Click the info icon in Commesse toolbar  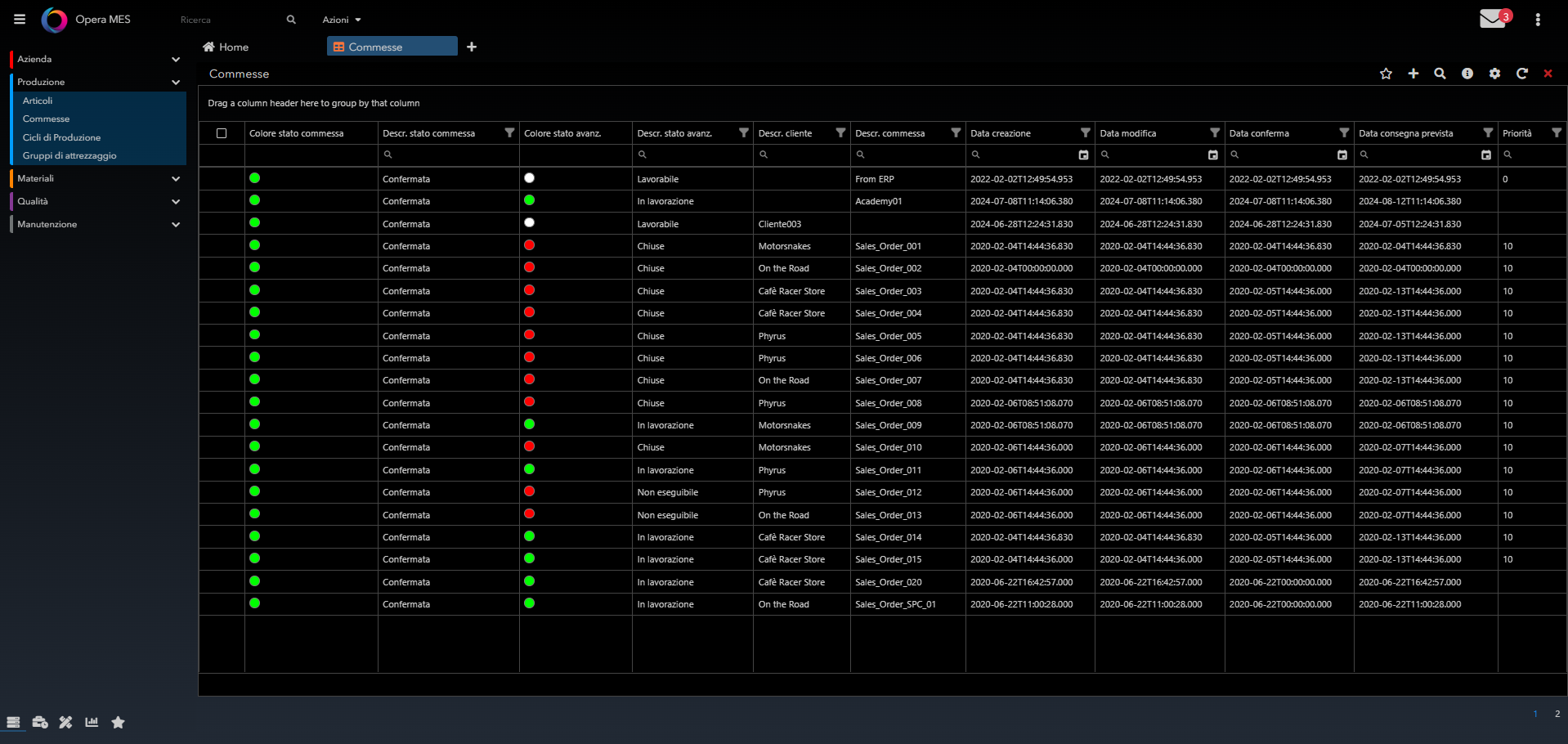point(1467,74)
